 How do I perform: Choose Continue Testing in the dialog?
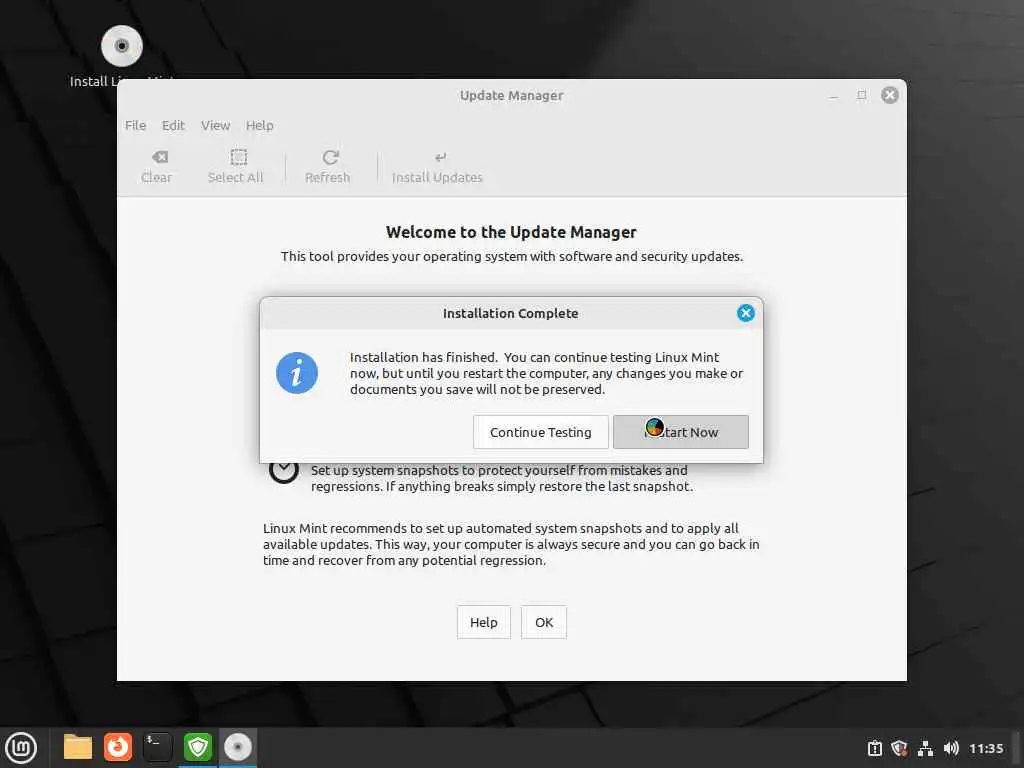pos(540,432)
